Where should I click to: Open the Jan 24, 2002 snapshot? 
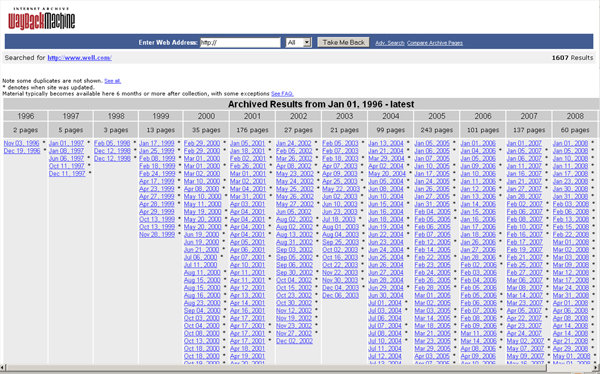[293, 143]
